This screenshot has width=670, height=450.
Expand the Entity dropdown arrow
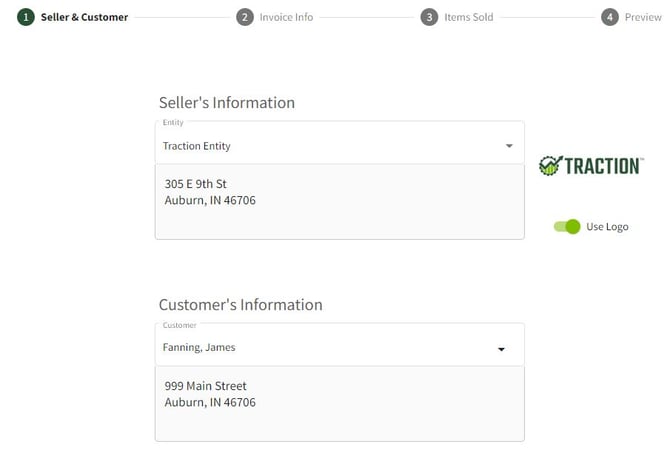(x=509, y=146)
